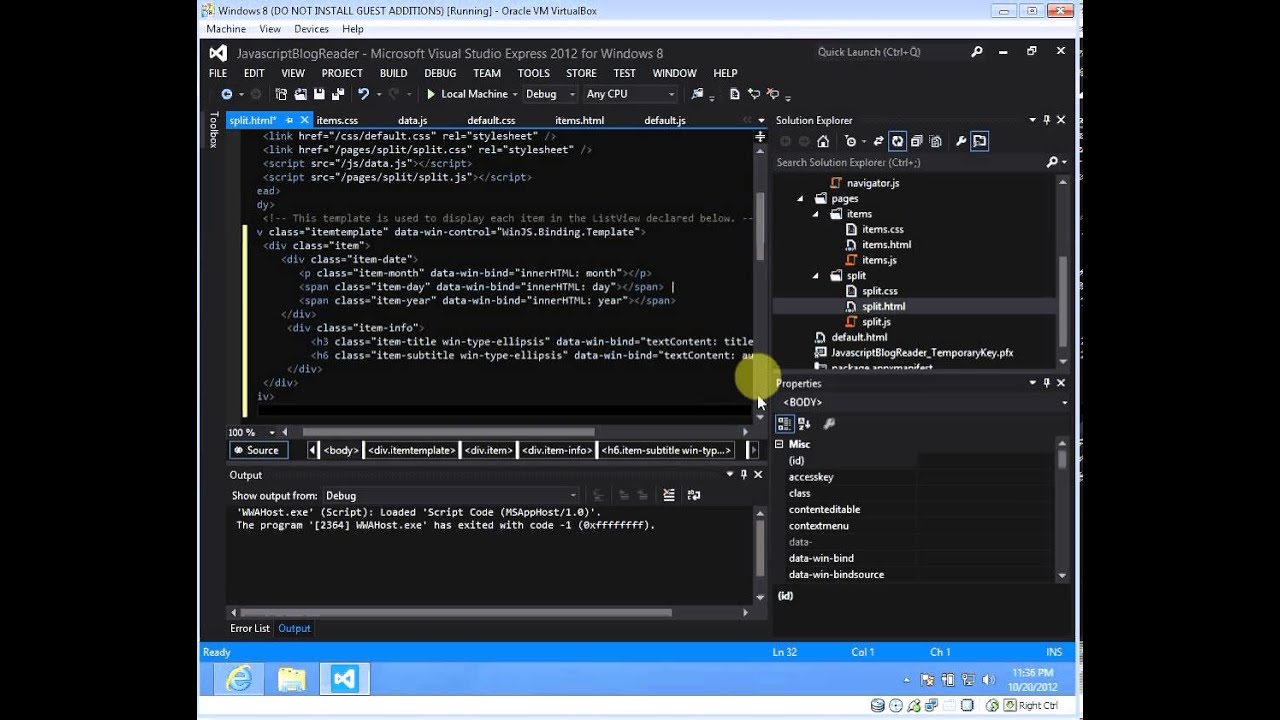This screenshot has height=720, width=1280.
Task: Click the Open File toolbar icon
Action: coord(300,94)
